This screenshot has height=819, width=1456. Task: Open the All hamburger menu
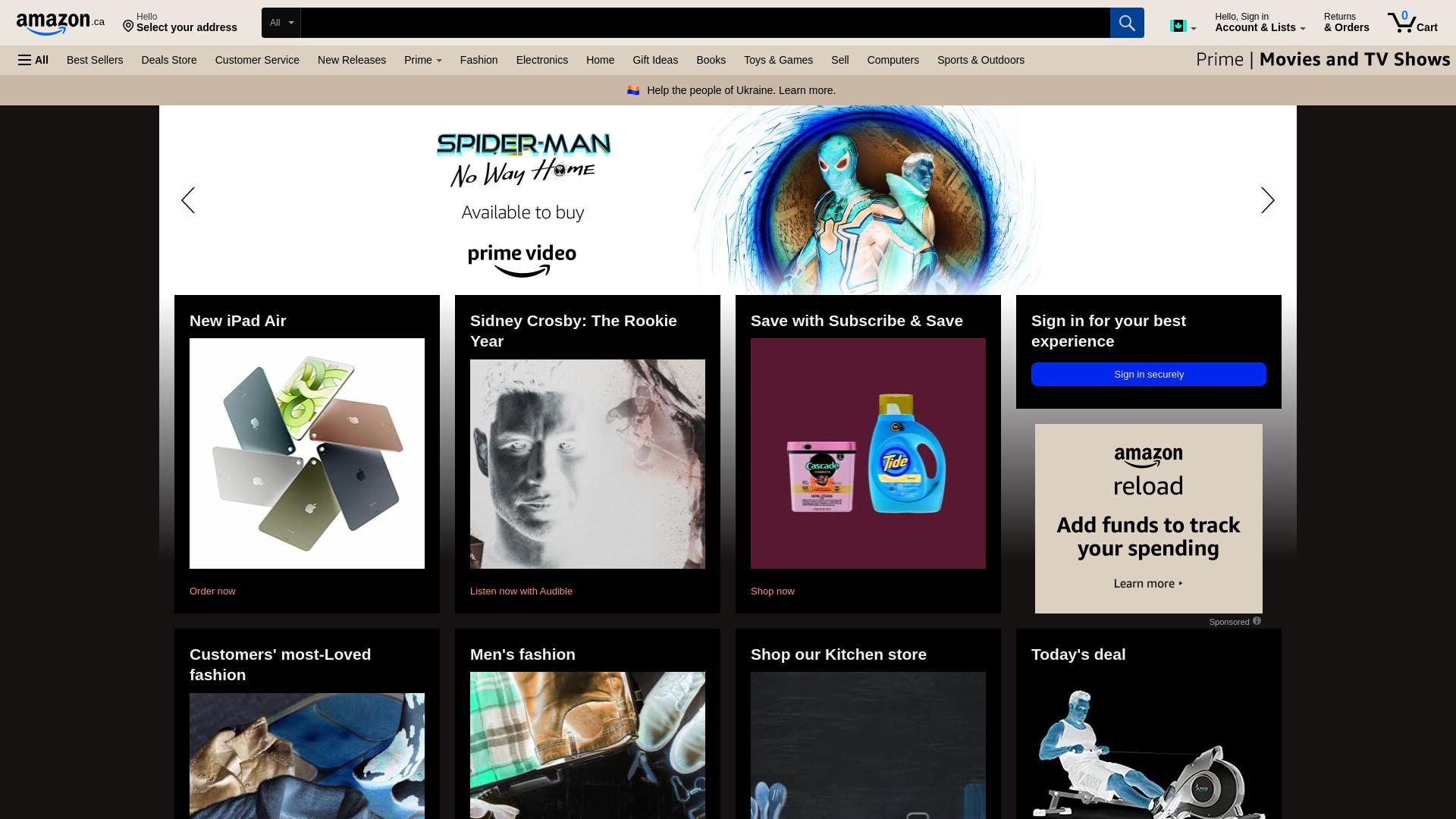pos(33,60)
